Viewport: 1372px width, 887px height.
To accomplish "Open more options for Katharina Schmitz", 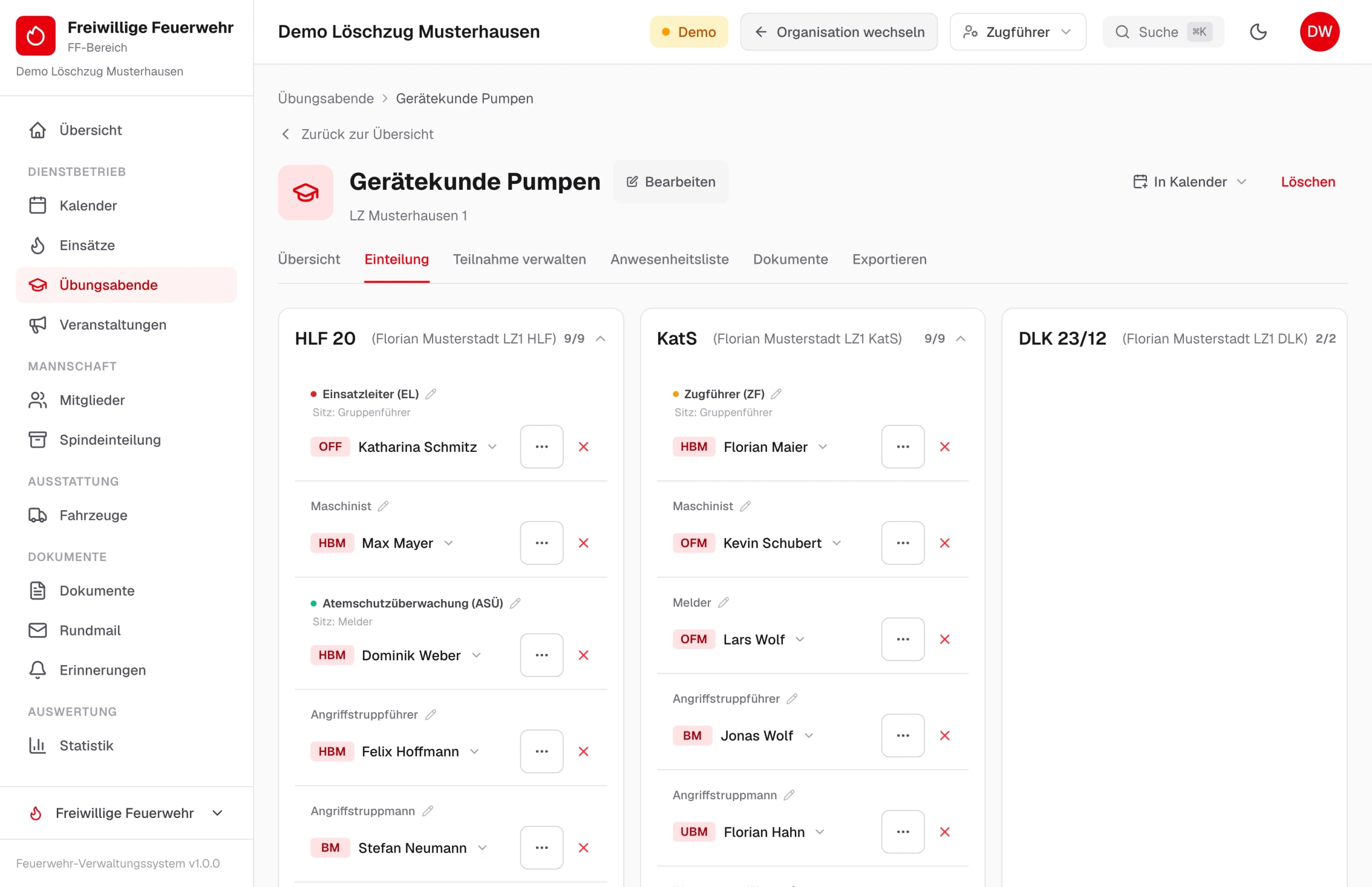I will (541, 447).
